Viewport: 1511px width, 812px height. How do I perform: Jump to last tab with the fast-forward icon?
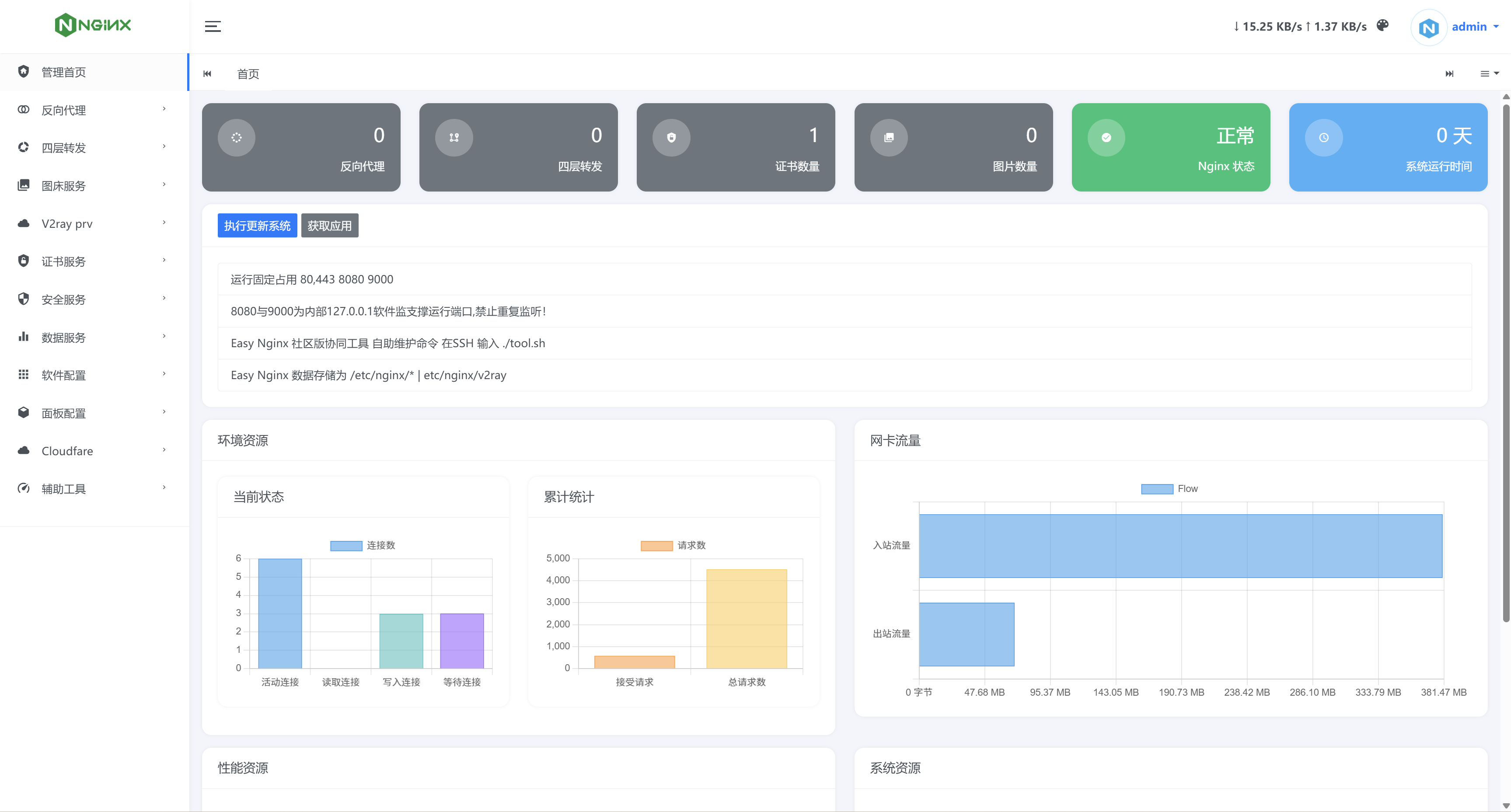[x=1449, y=74]
